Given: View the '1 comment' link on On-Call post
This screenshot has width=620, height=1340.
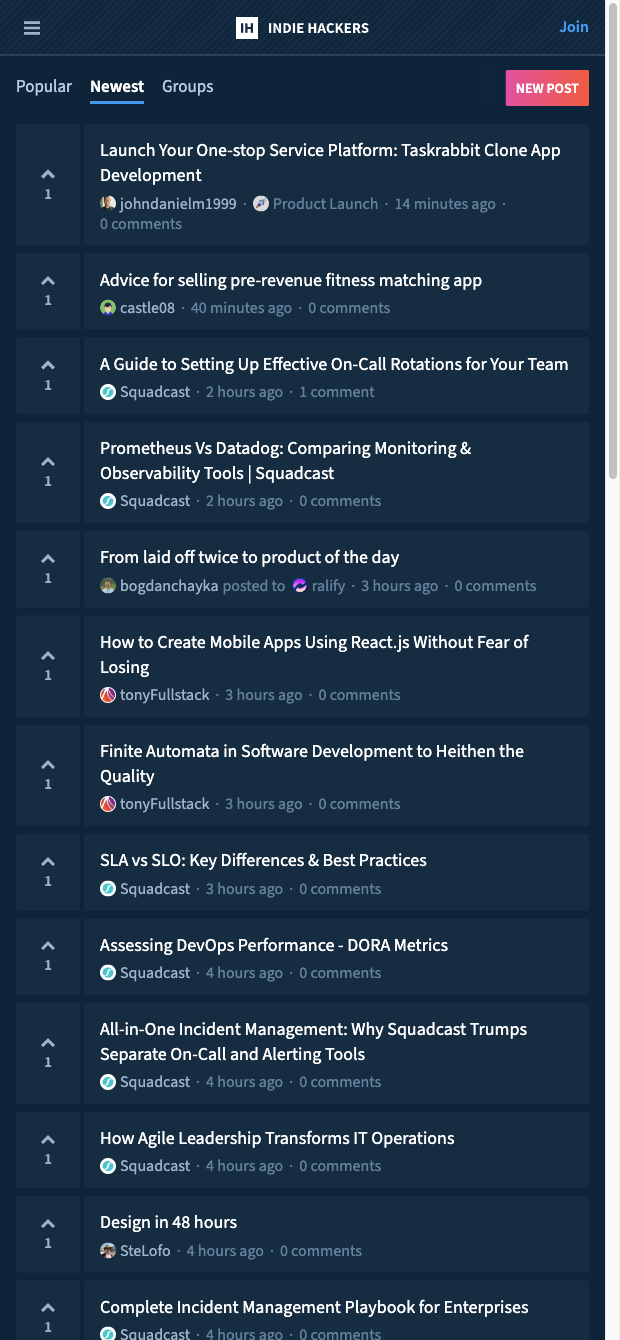Looking at the screenshot, I should tap(337, 392).
